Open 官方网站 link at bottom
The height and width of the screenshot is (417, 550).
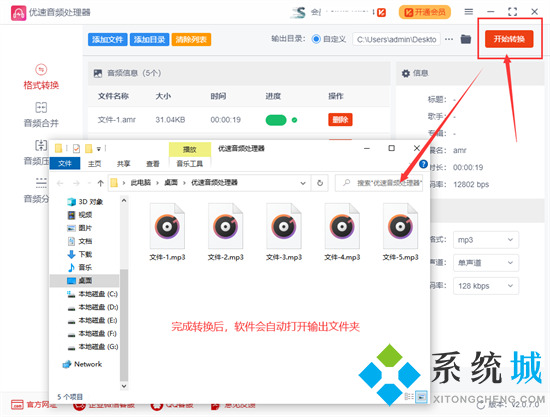tap(34, 404)
